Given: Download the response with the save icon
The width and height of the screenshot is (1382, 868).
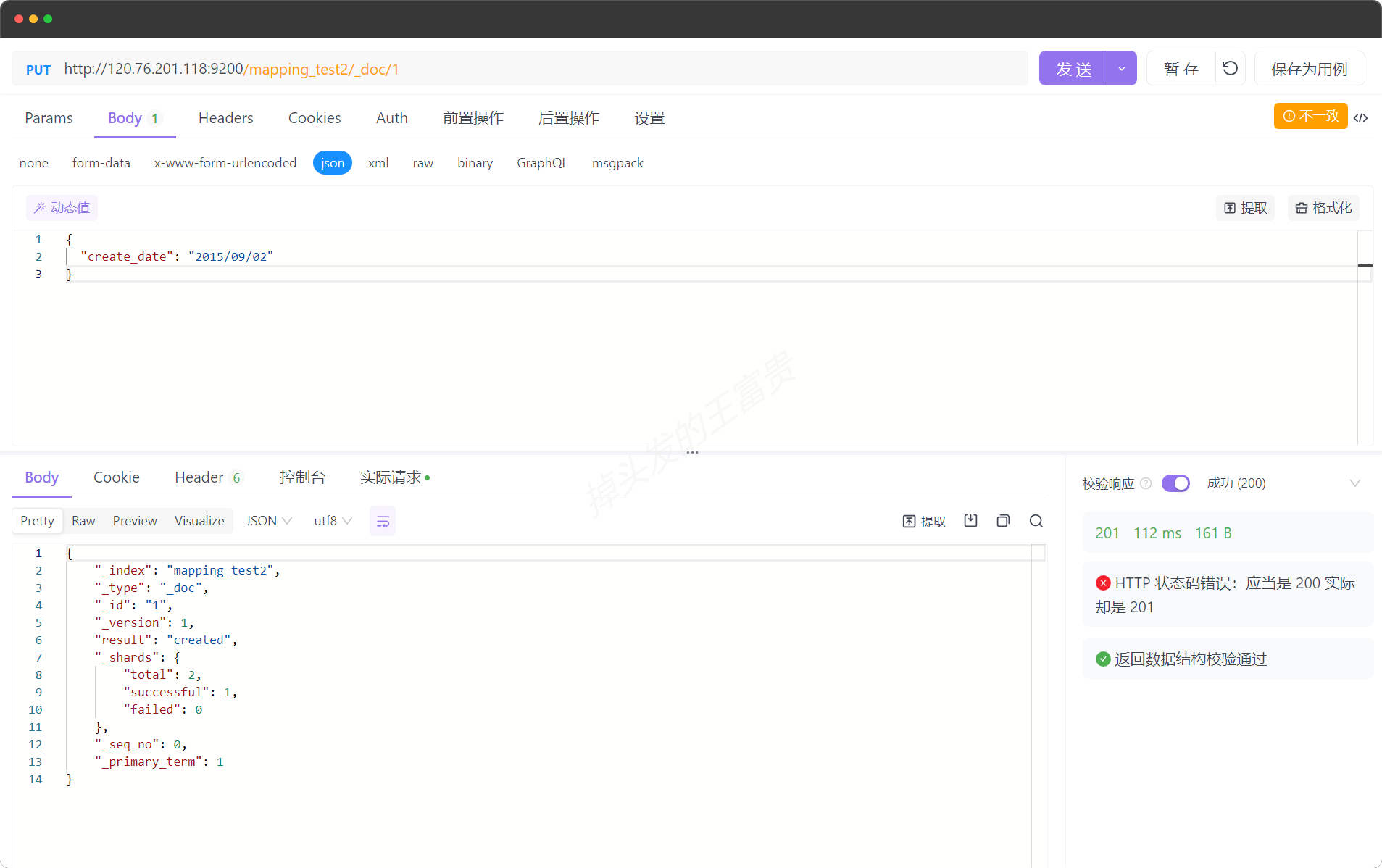Looking at the screenshot, I should click(x=971, y=520).
